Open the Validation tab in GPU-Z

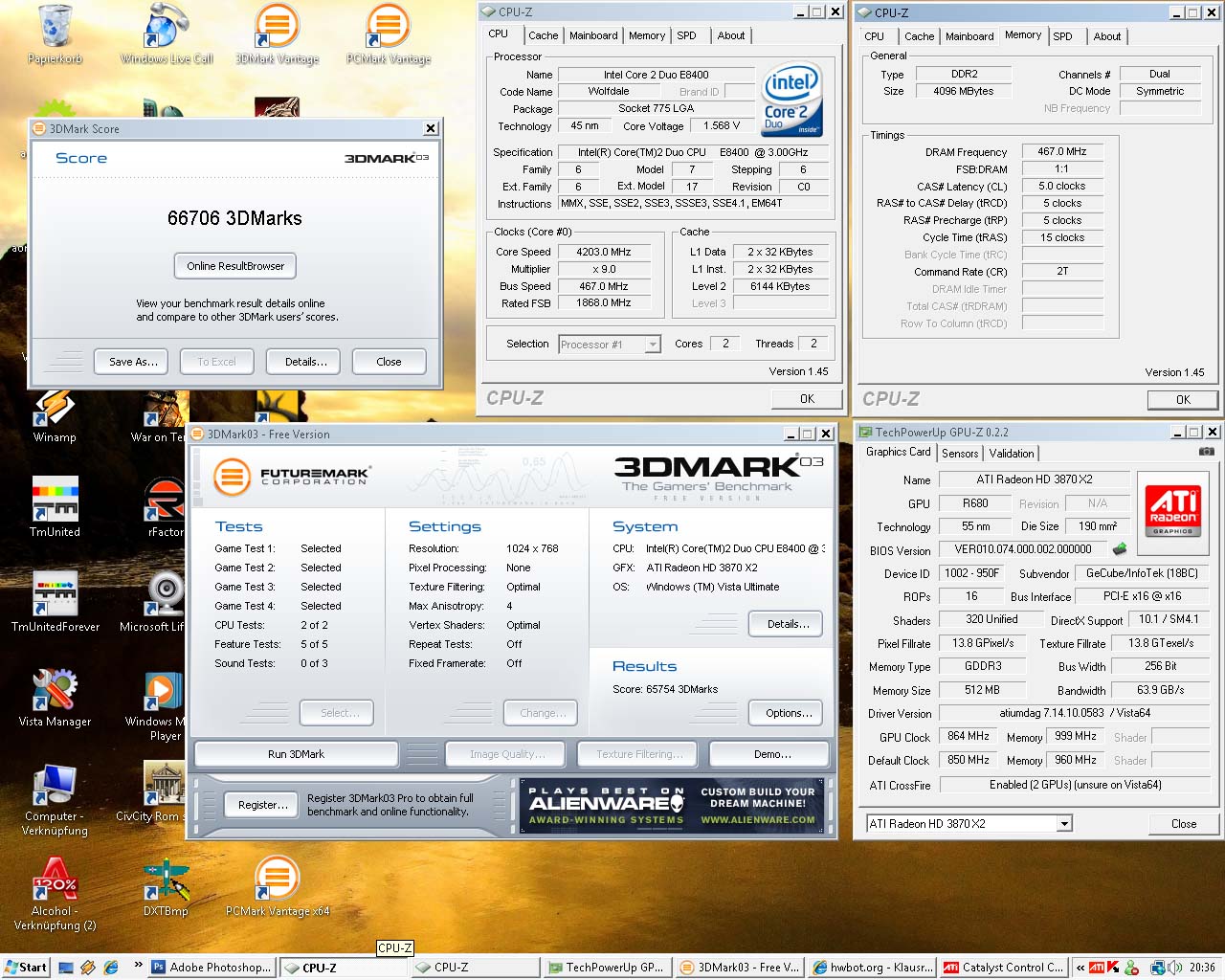tap(1012, 454)
